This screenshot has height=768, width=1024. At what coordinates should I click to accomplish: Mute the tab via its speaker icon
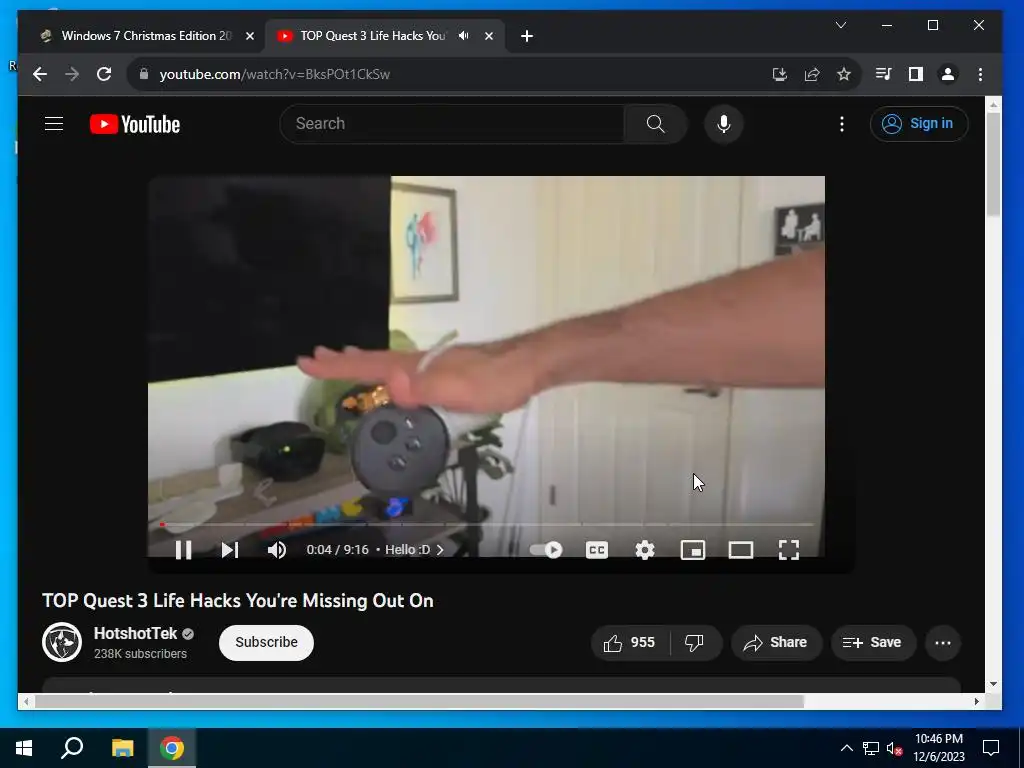pos(464,36)
